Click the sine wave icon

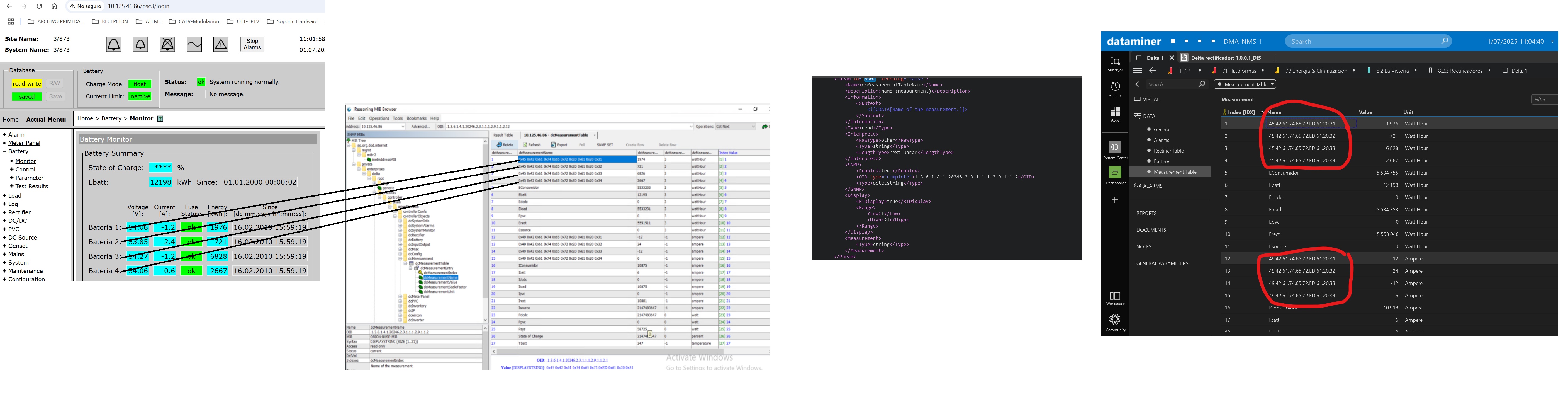194,44
